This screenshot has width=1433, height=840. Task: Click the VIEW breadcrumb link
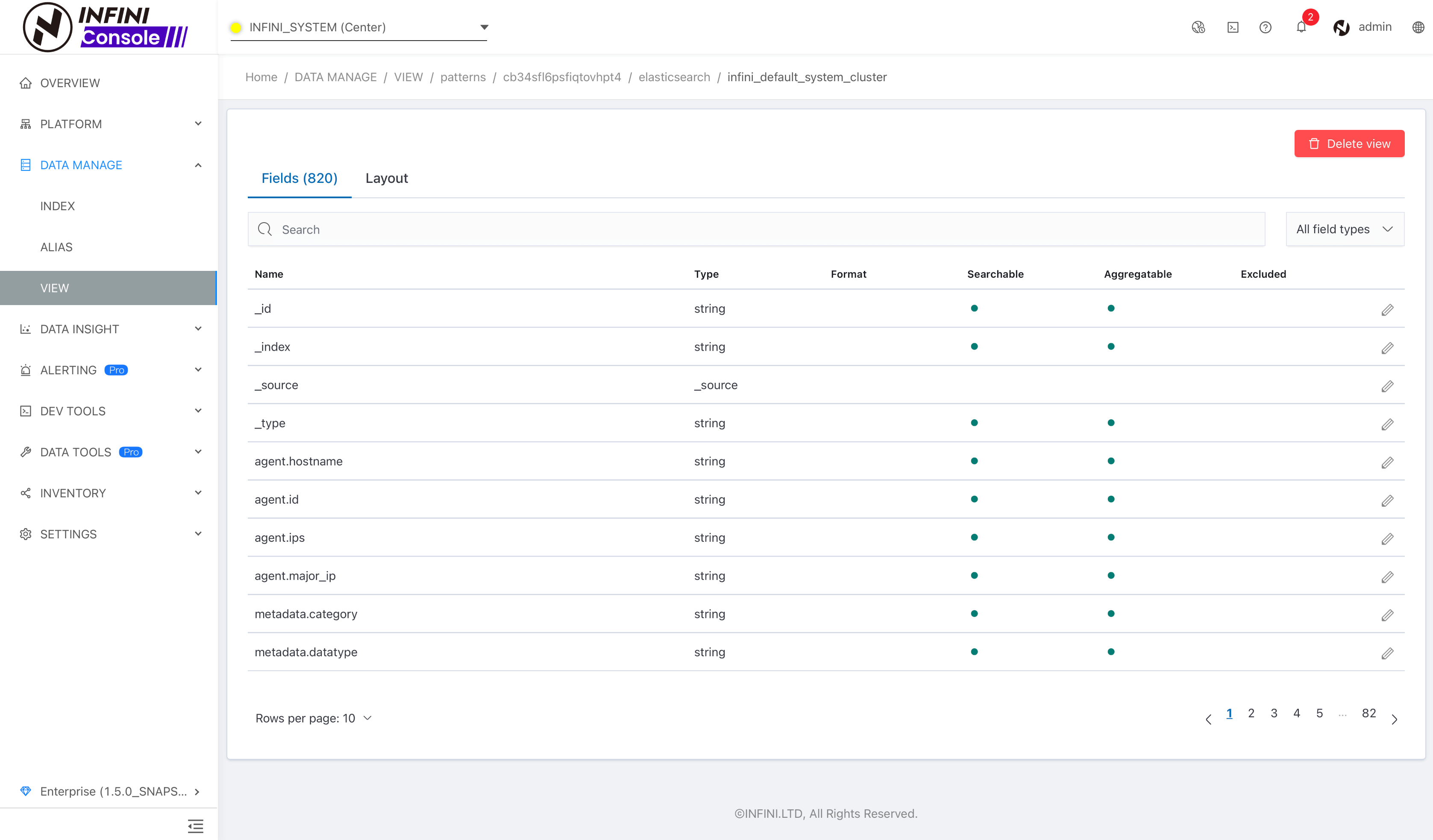pos(408,77)
